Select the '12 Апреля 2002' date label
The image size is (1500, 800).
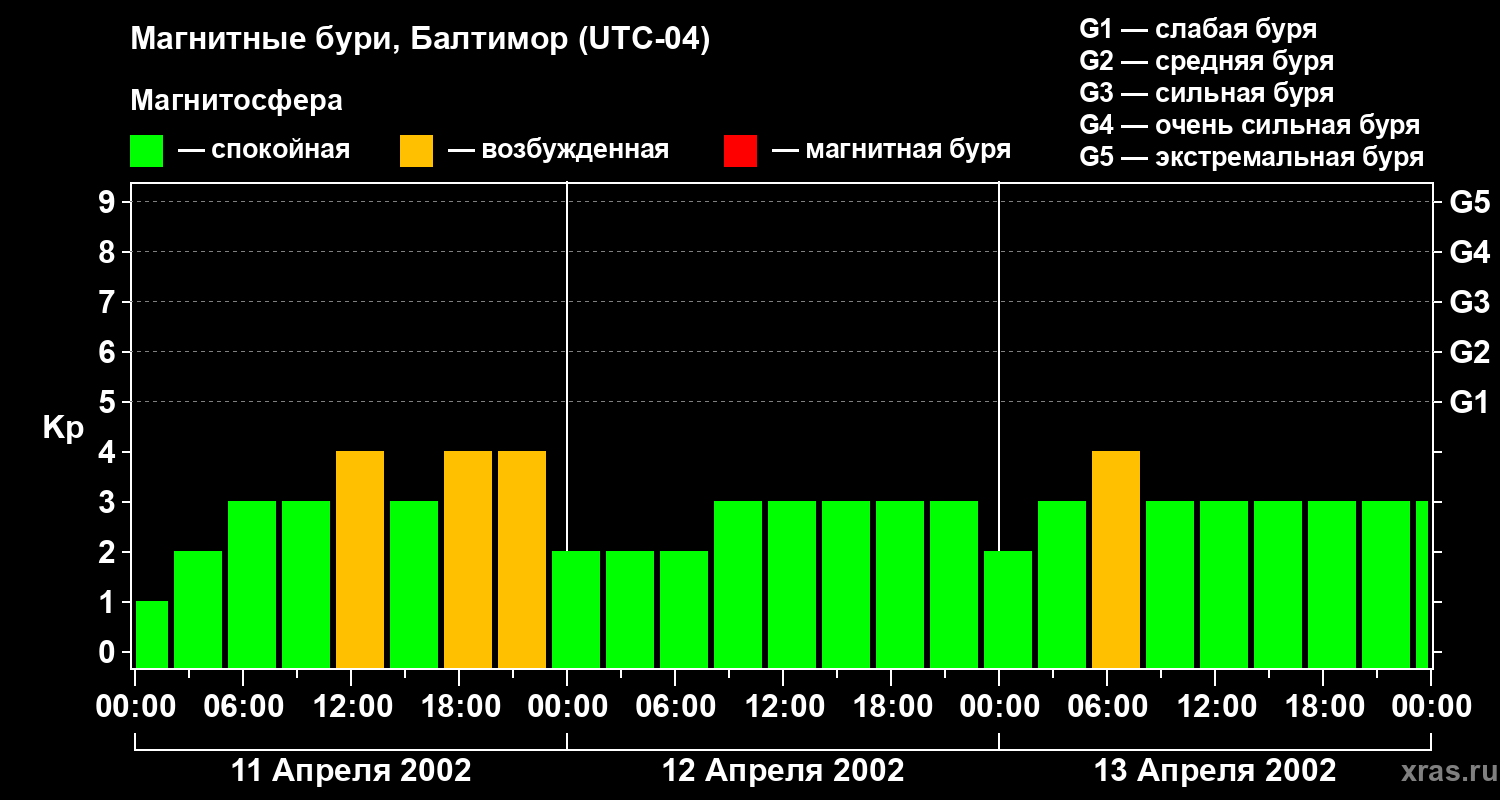point(783,771)
